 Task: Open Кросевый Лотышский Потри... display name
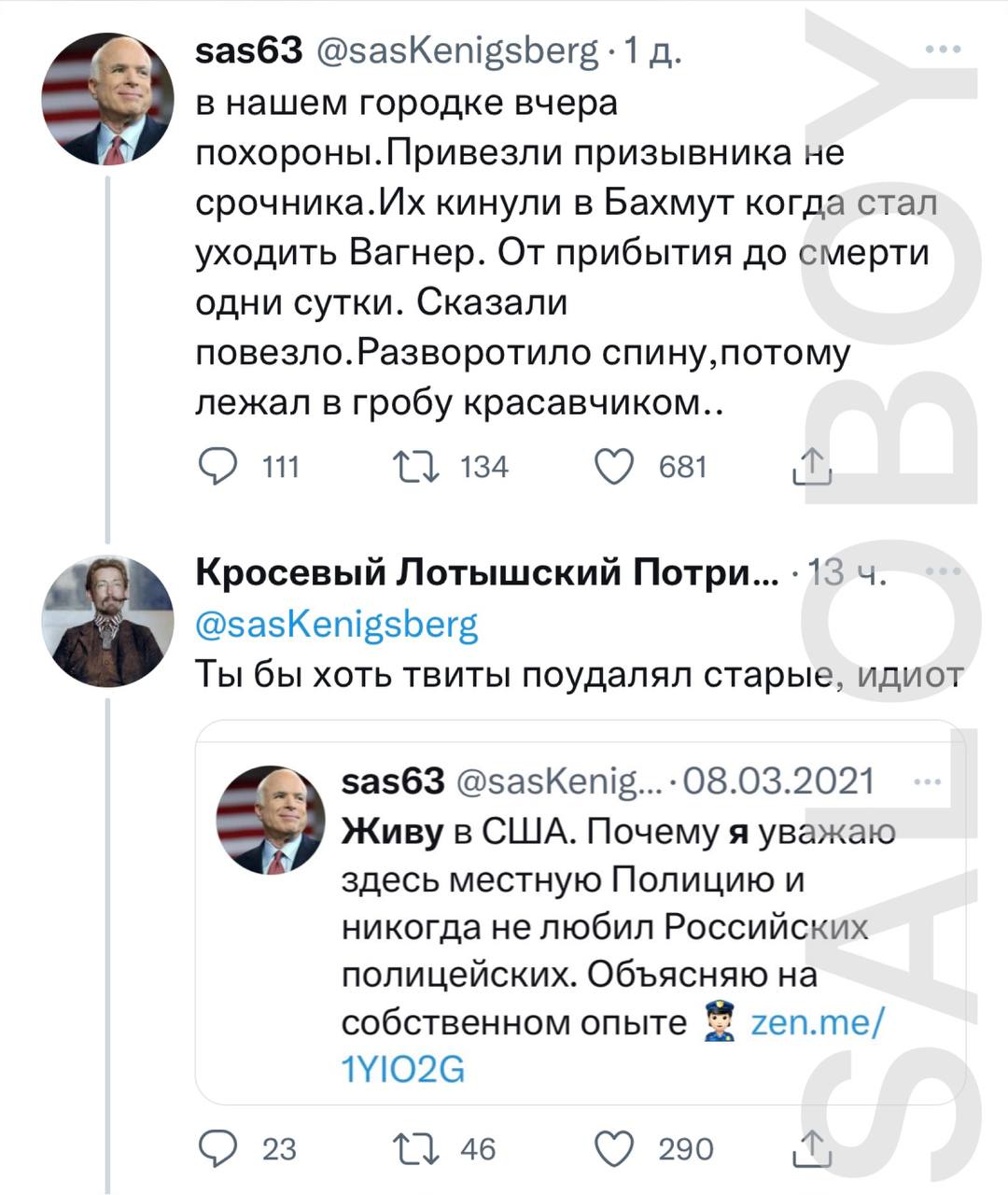pos(486,572)
